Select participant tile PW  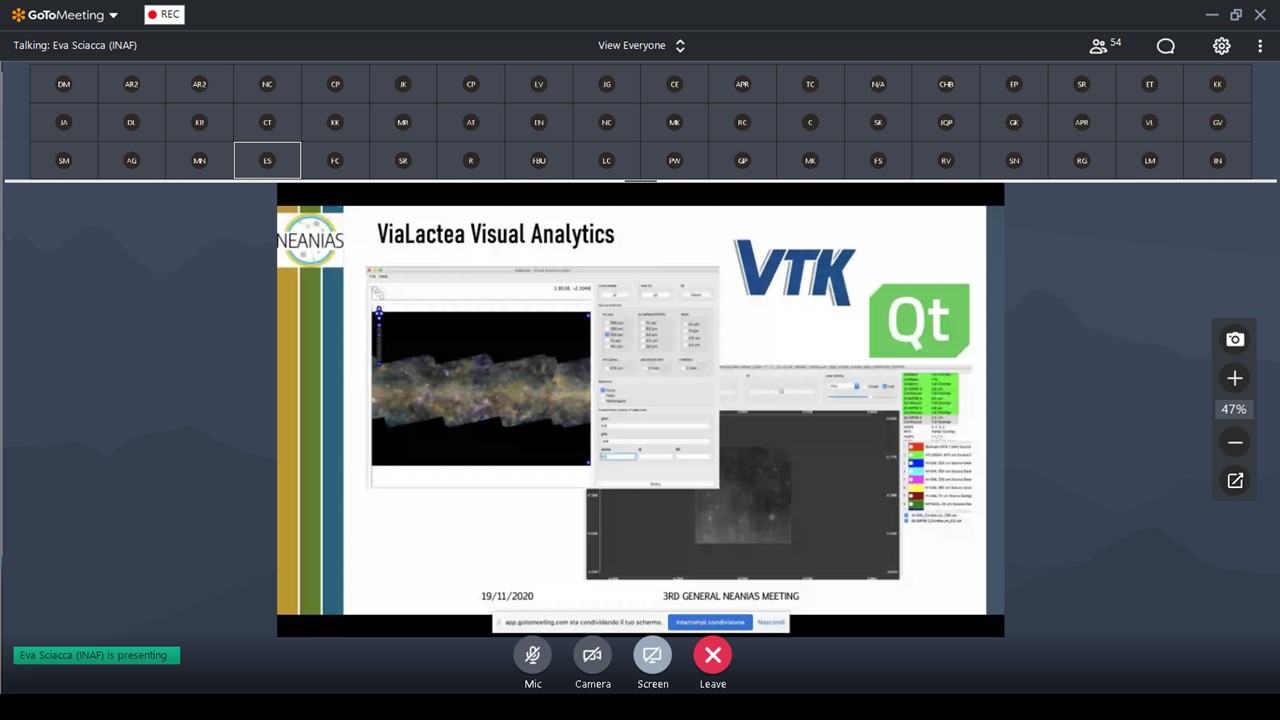[675, 161]
